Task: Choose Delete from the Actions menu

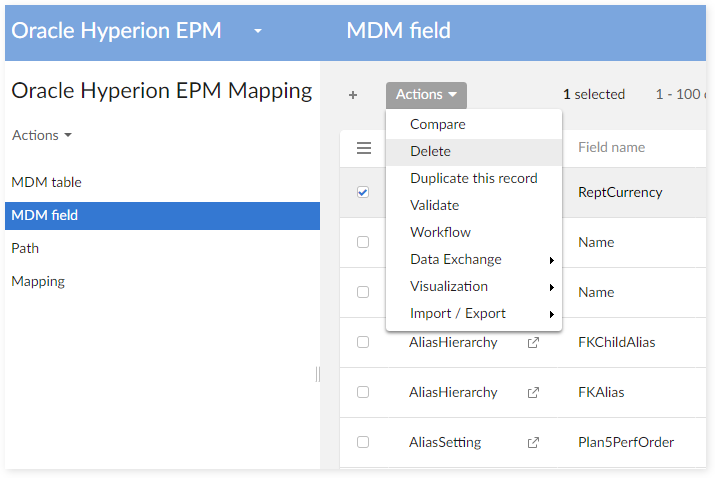Action: click(x=431, y=151)
